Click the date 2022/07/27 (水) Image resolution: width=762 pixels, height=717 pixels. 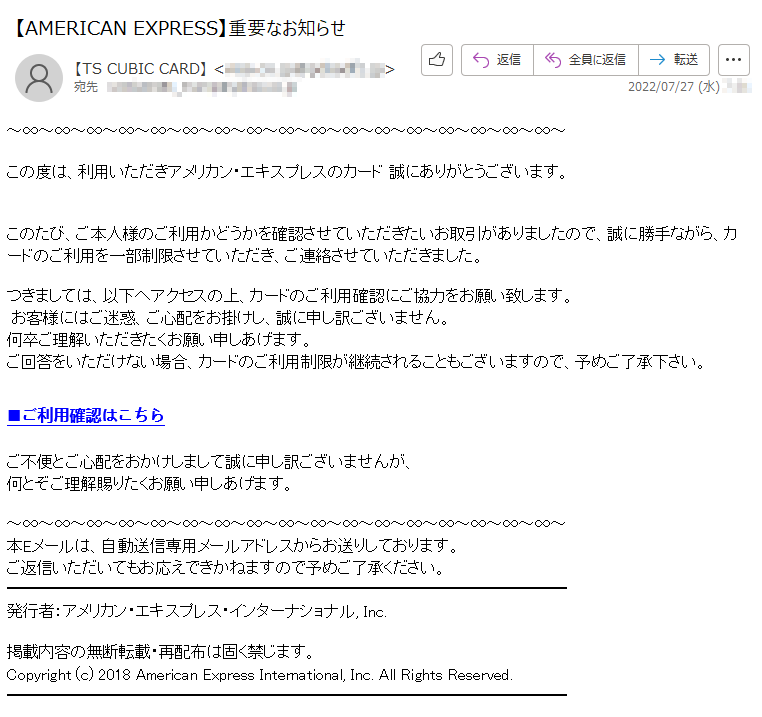[x=674, y=87]
